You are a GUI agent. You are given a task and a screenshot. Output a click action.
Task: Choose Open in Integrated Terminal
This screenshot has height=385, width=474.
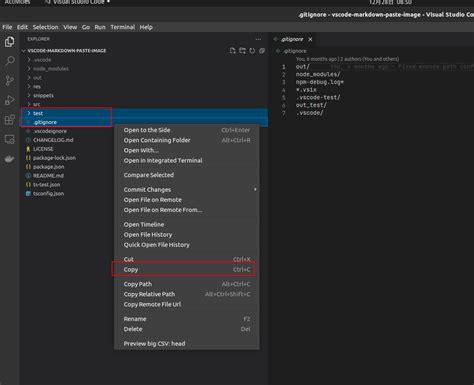(x=187, y=160)
